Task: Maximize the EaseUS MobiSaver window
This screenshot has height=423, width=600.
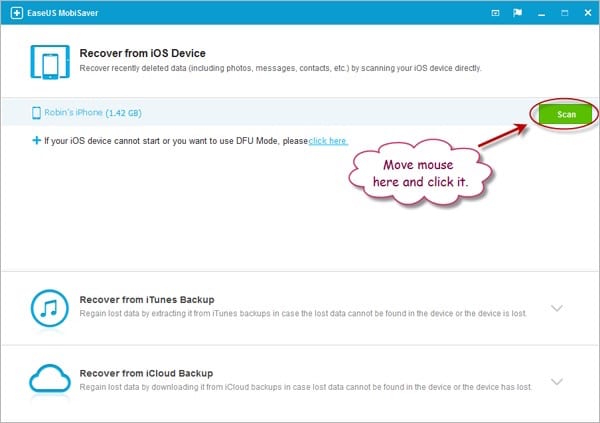Action: click(564, 13)
